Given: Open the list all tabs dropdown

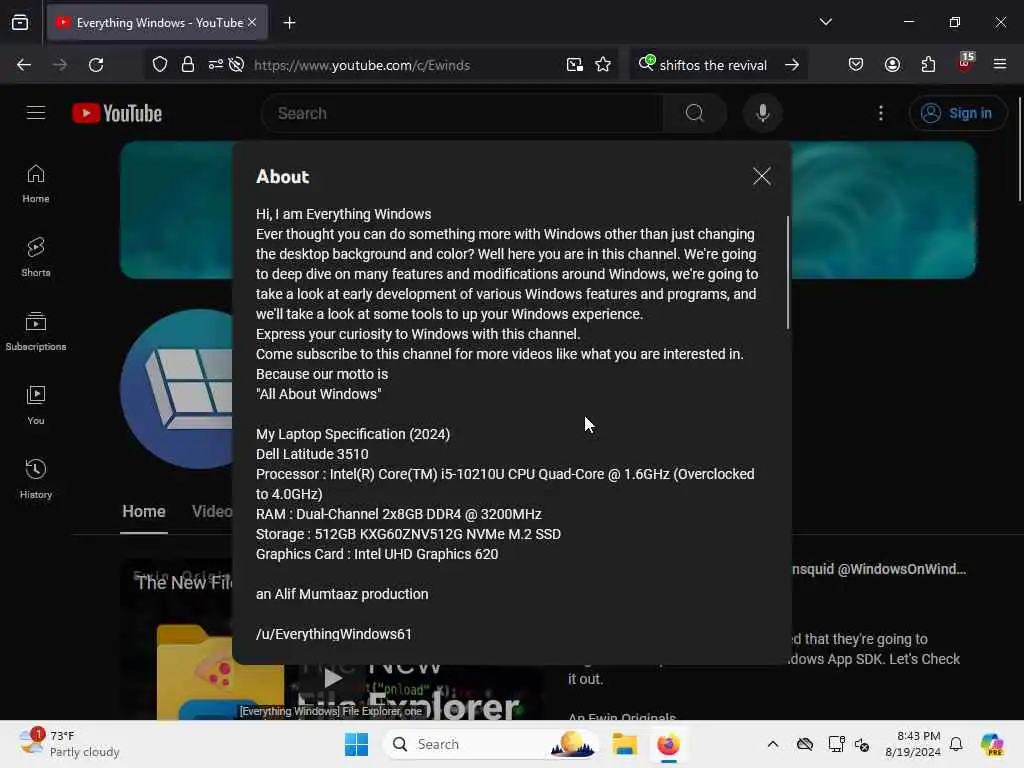Looking at the screenshot, I should pyautogui.click(x=825, y=22).
